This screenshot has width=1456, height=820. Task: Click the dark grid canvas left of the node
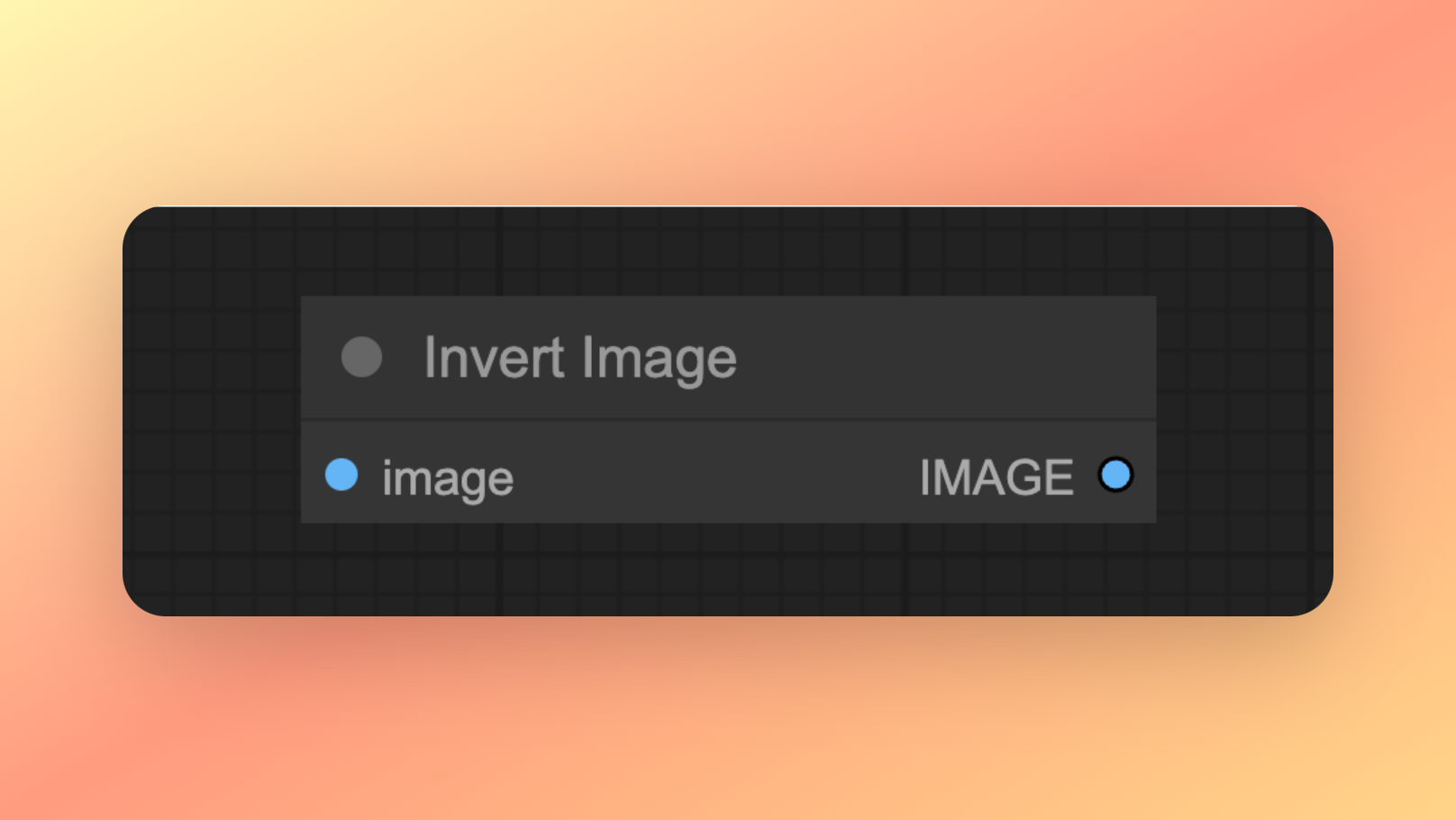pos(212,410)
